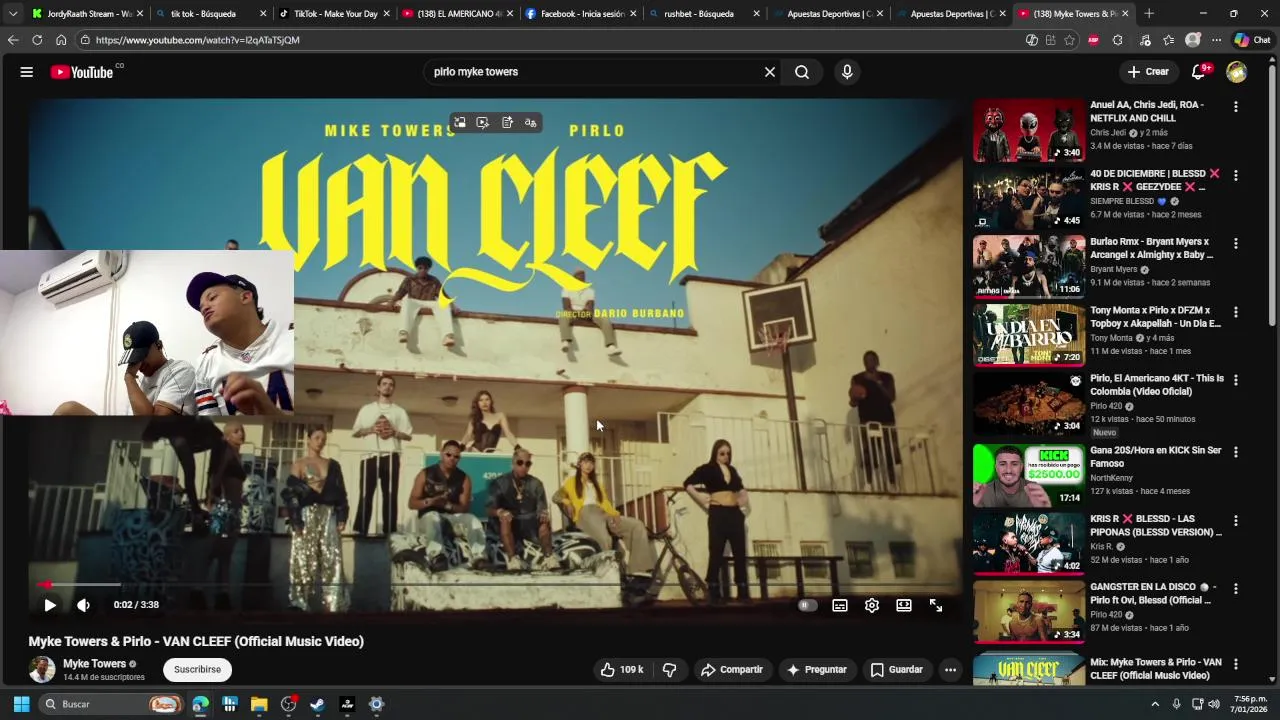
Task: Open the tab actions chevron in the tab strip
Action: pyautogui.click(x=13, y=14)
